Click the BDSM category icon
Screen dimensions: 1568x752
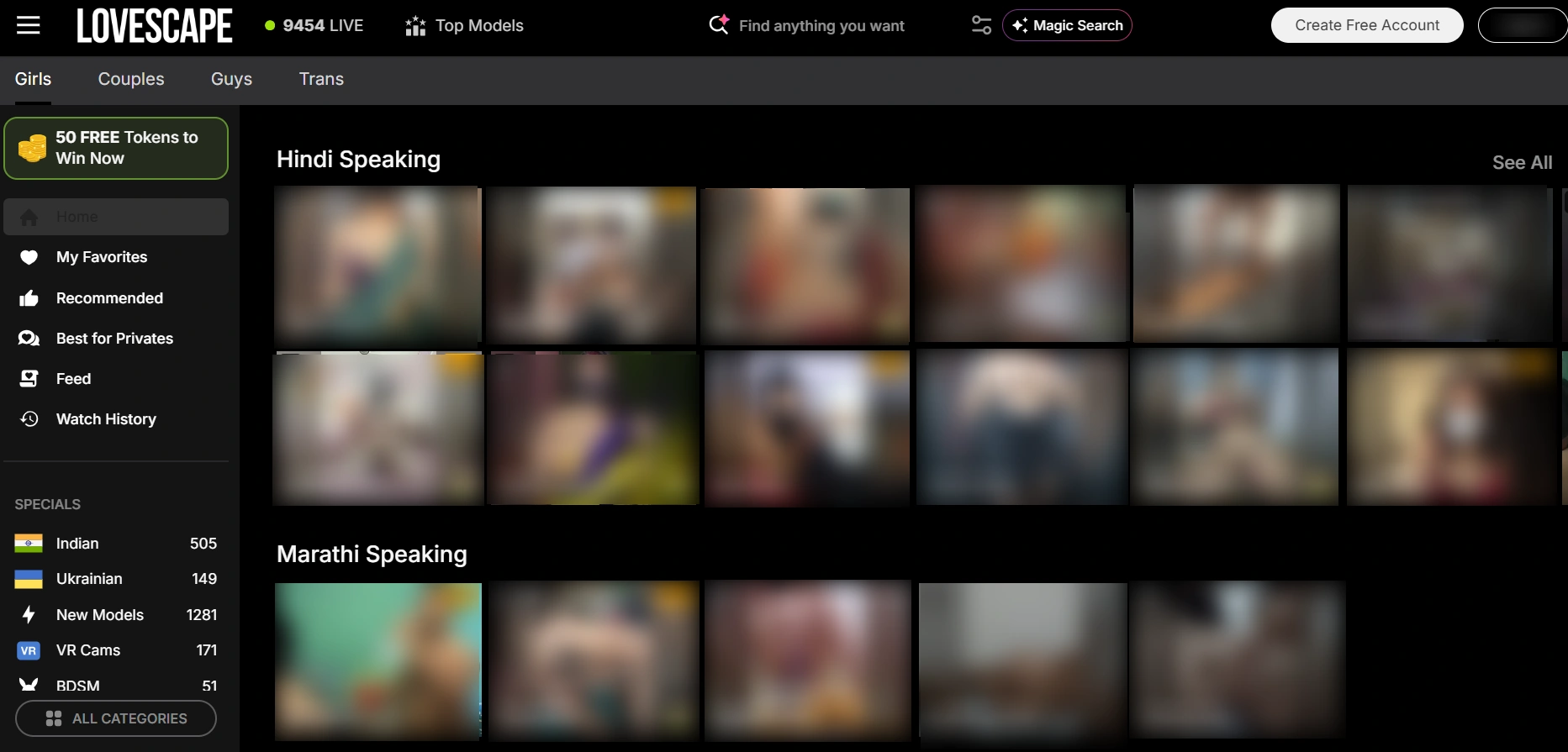click(x=29, y=686)
